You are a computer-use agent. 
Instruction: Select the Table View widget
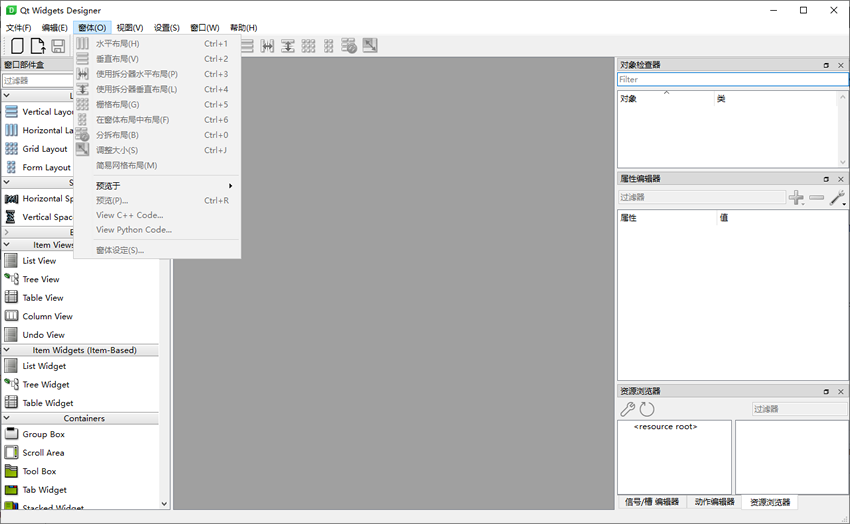coord(34,297)
